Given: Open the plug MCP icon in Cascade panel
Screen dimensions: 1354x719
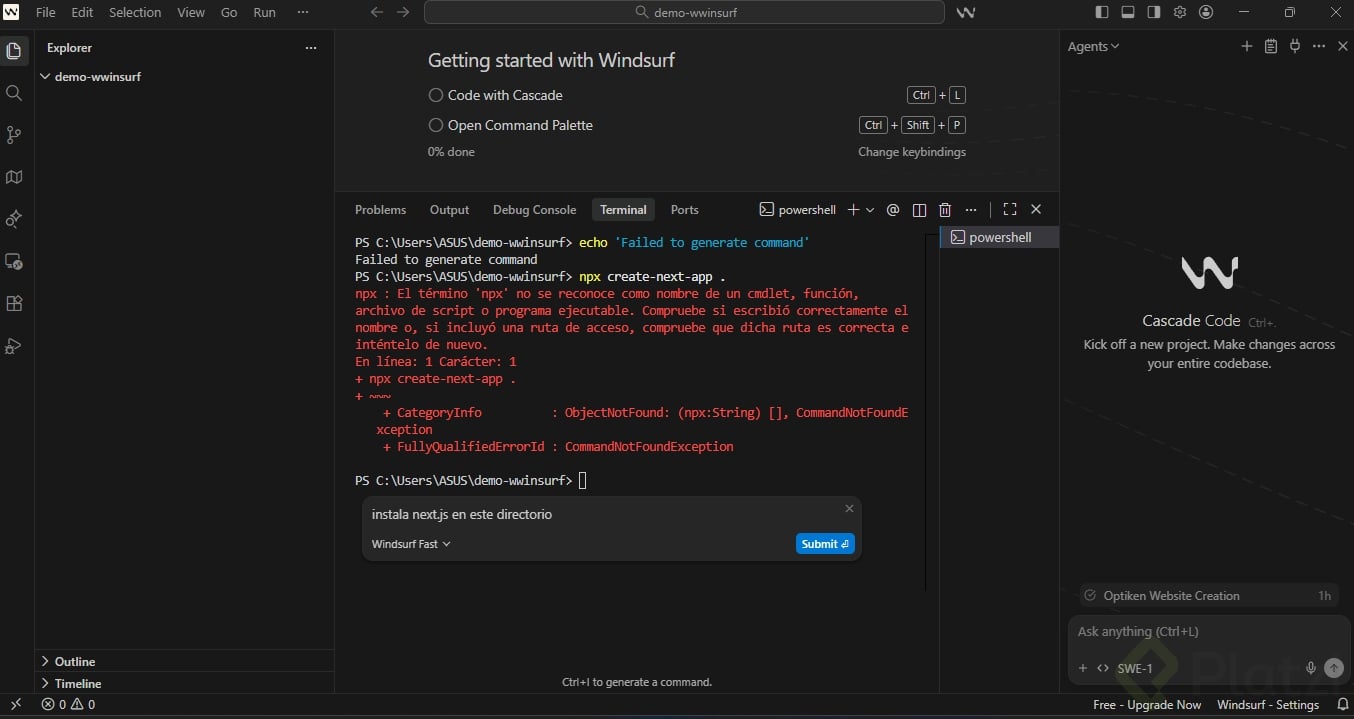Looking at the screenshot, I should [1295, 47].
